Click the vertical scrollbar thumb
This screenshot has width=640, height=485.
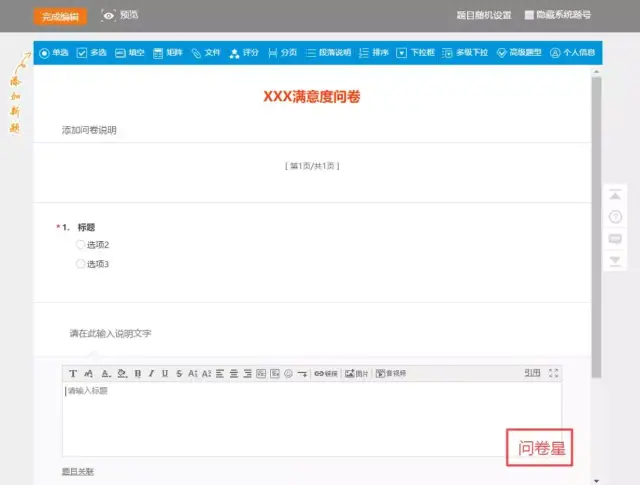[x=596, y=227]
